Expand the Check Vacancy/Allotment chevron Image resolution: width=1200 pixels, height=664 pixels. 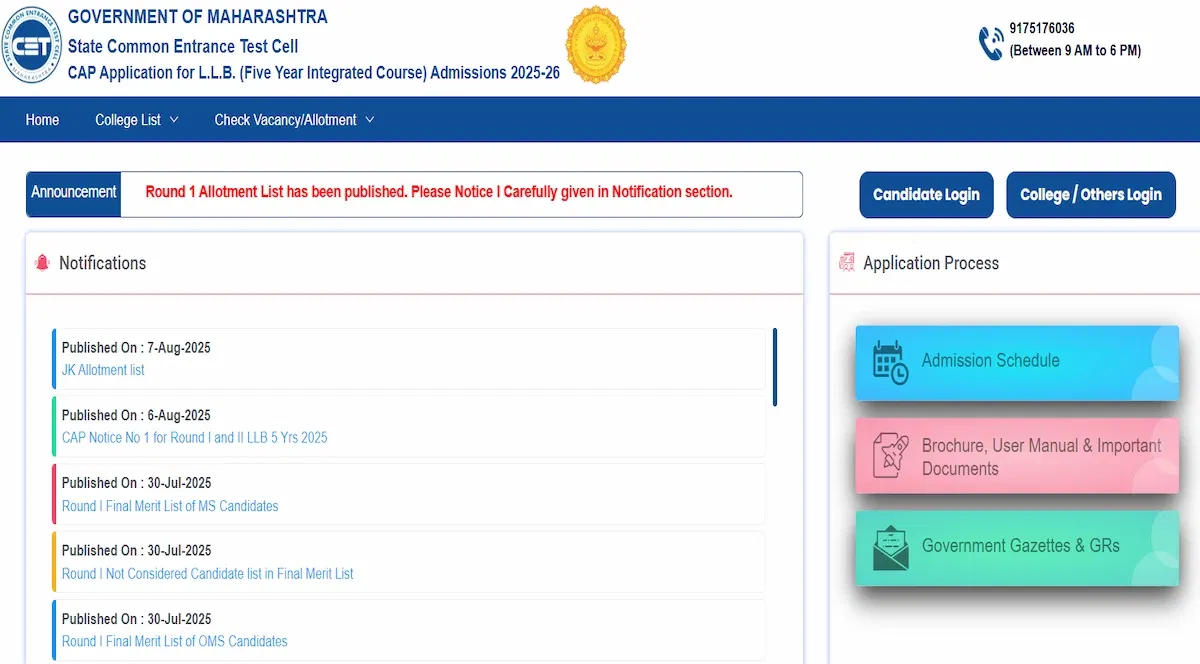pos(369,120)
